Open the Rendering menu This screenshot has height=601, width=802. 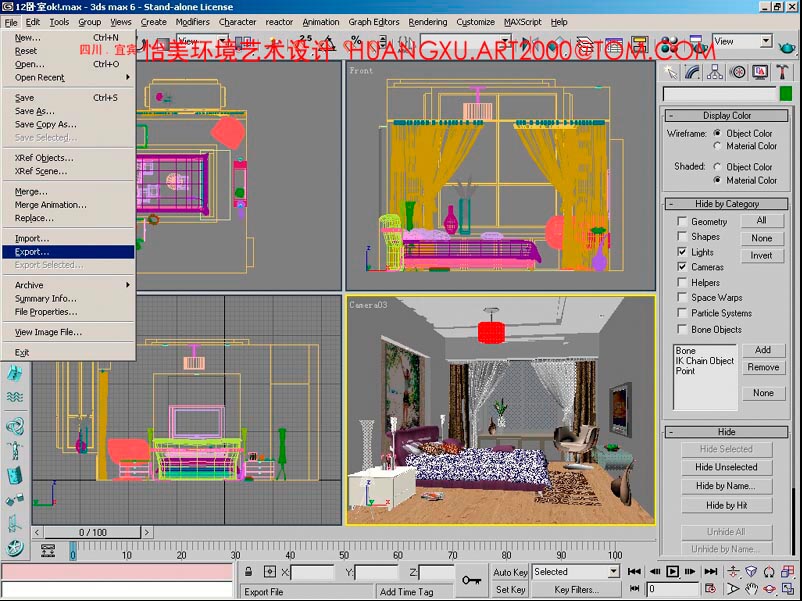(428, 22)
